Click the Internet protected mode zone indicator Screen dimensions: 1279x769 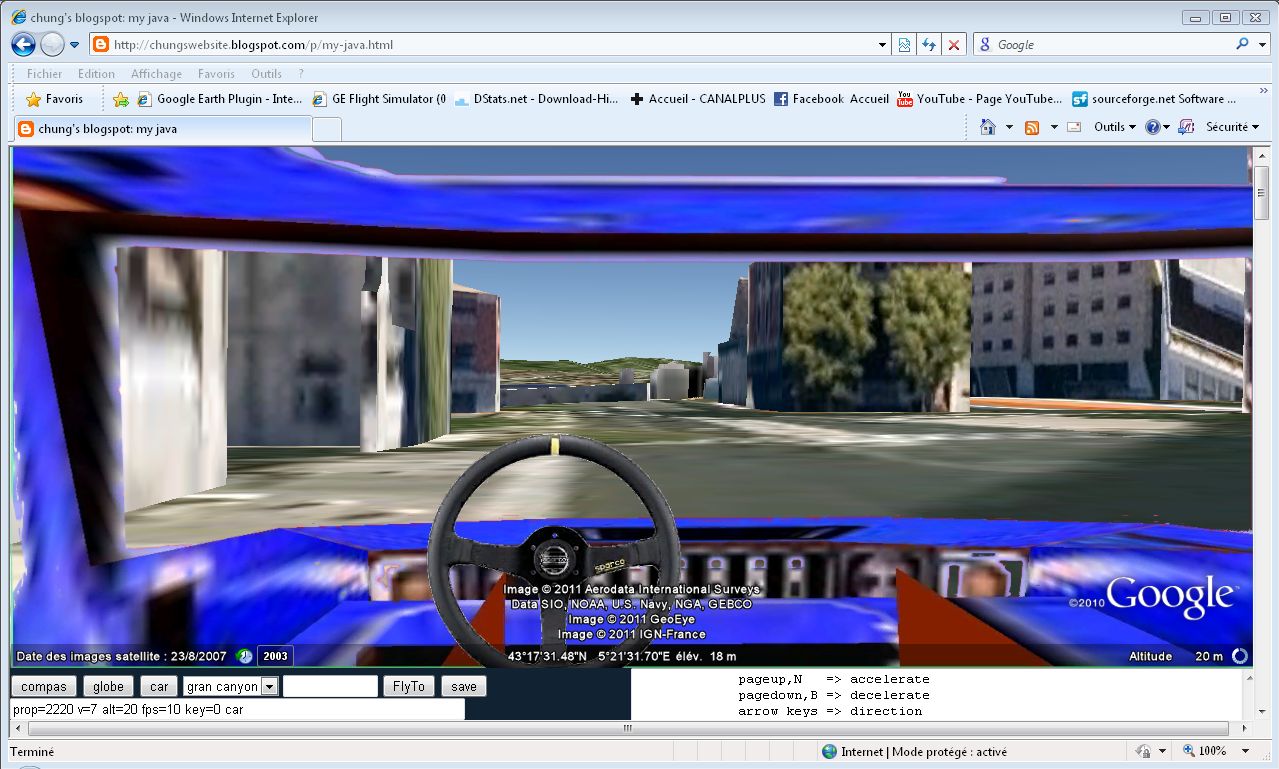(914, 752)
